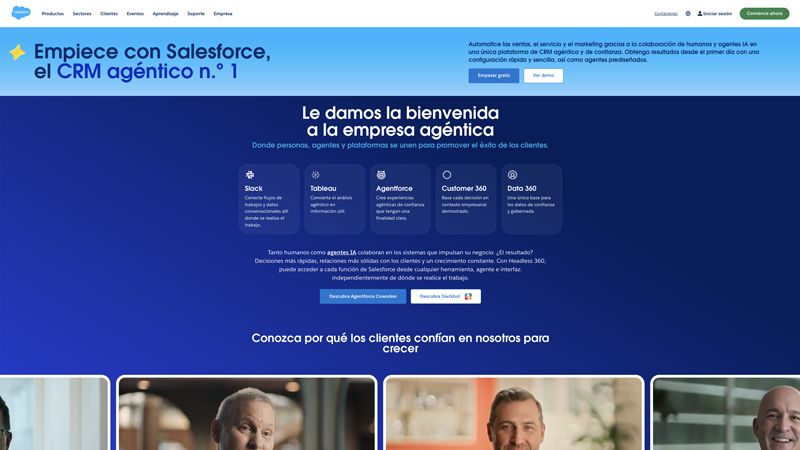
Task: Open the Tableau product card title
Action: 323,188
